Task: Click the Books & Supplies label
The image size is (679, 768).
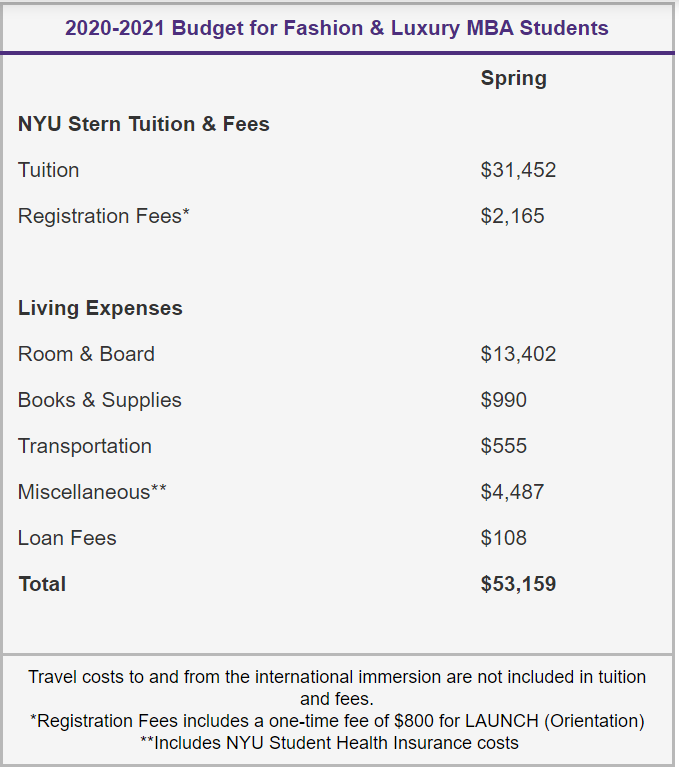Action: click(x=100, y=400)
